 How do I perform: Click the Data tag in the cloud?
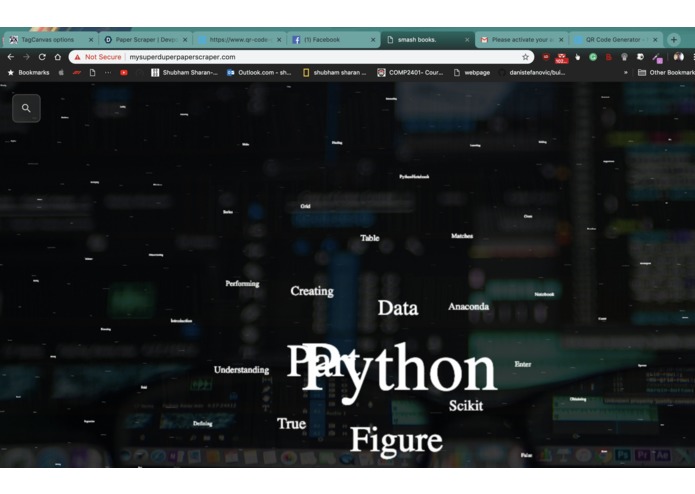tap(398, 308)
